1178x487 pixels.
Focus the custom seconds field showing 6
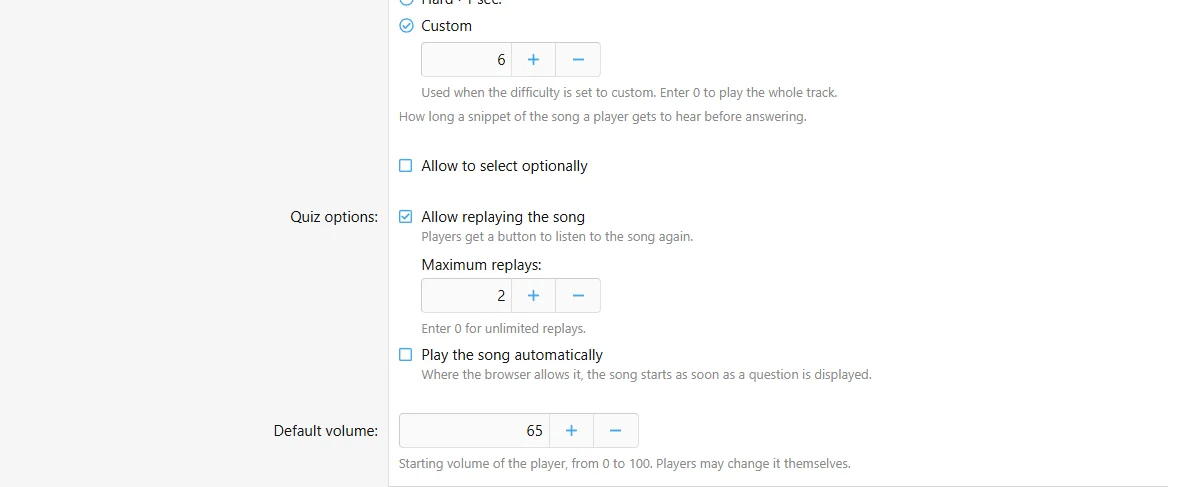(x=467, y=59)
